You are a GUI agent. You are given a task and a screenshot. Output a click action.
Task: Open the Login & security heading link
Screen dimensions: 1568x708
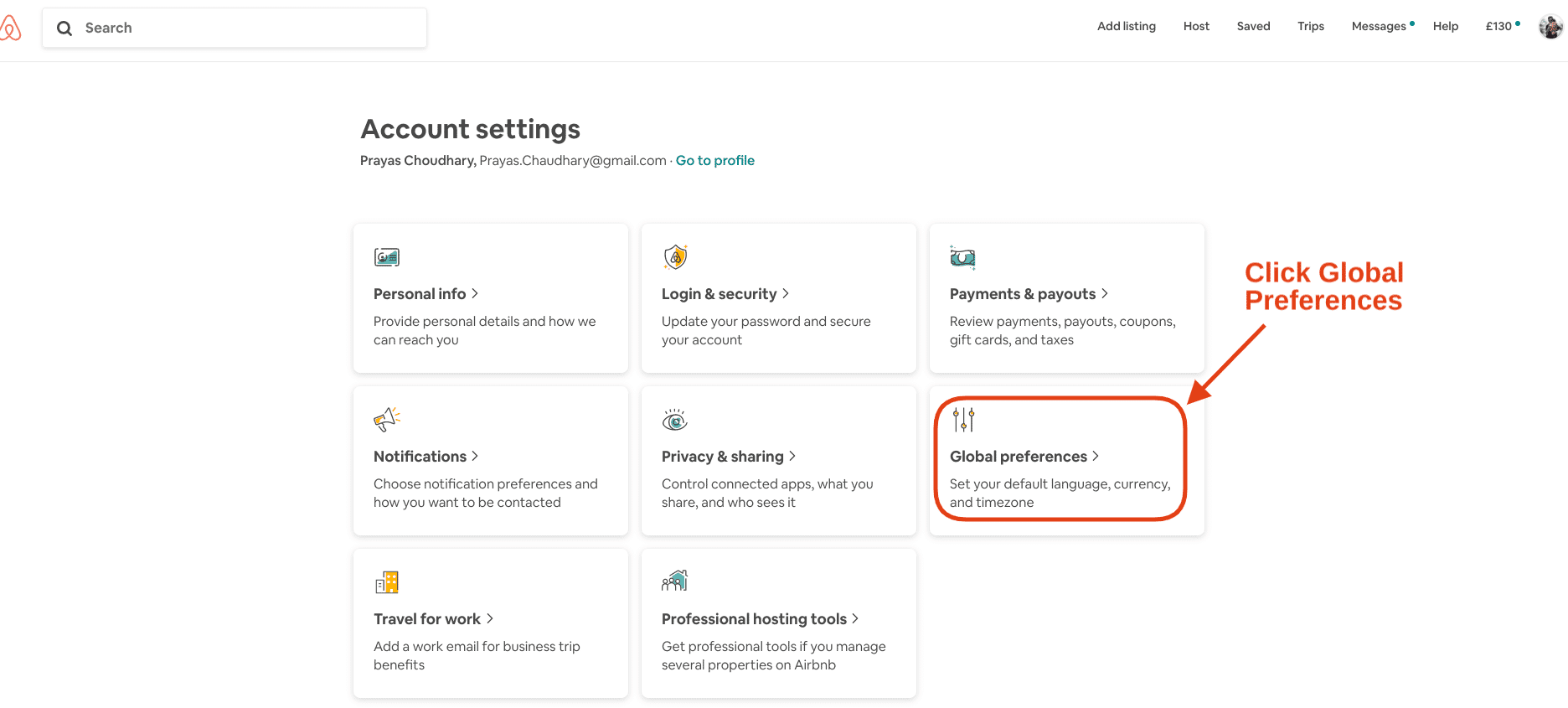(720, 294)
